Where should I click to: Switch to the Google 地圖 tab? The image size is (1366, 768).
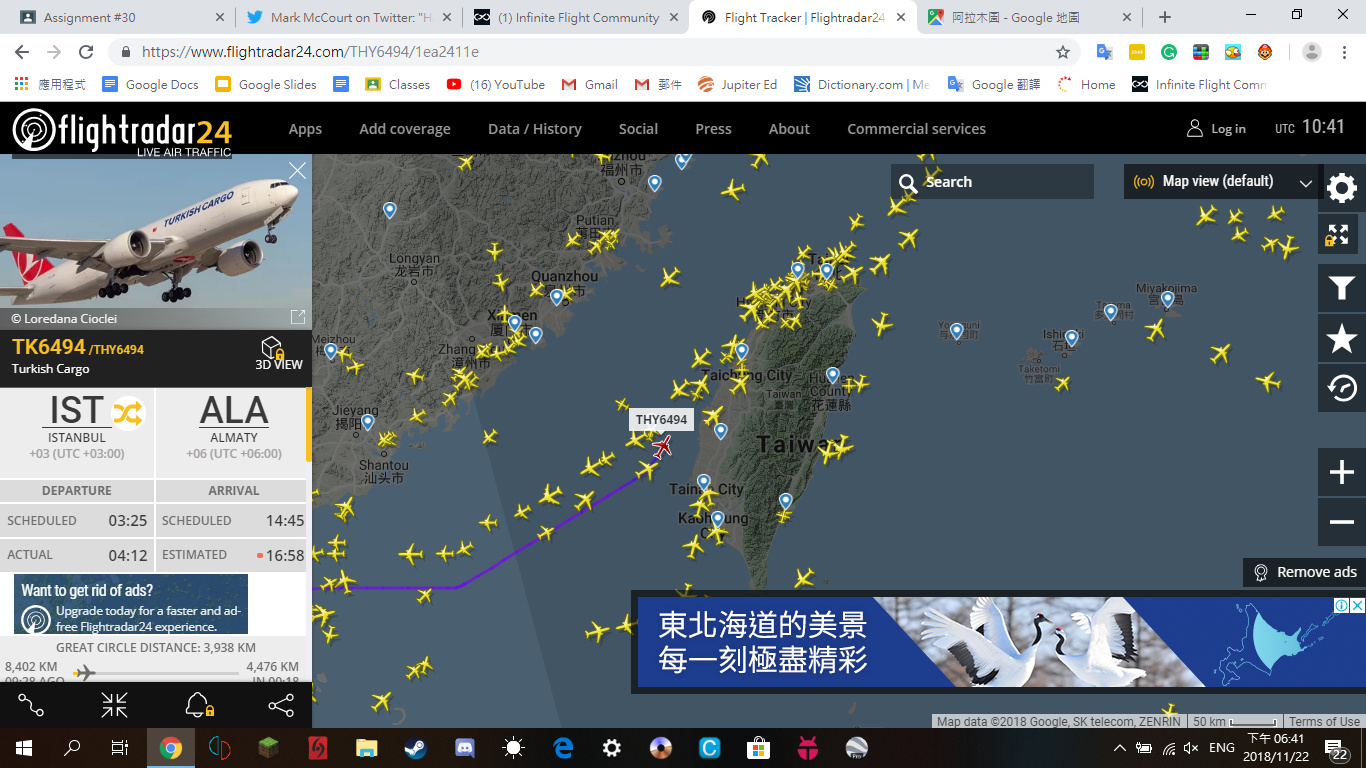pyautogui.click(x=1030, y=17)
